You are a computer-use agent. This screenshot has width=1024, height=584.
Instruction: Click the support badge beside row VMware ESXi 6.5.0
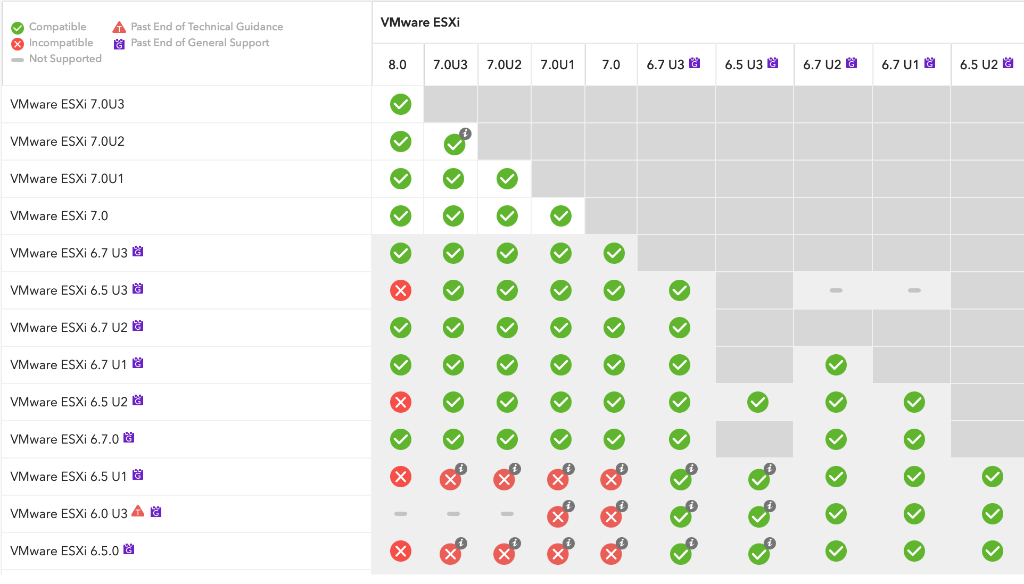(129, 549)
